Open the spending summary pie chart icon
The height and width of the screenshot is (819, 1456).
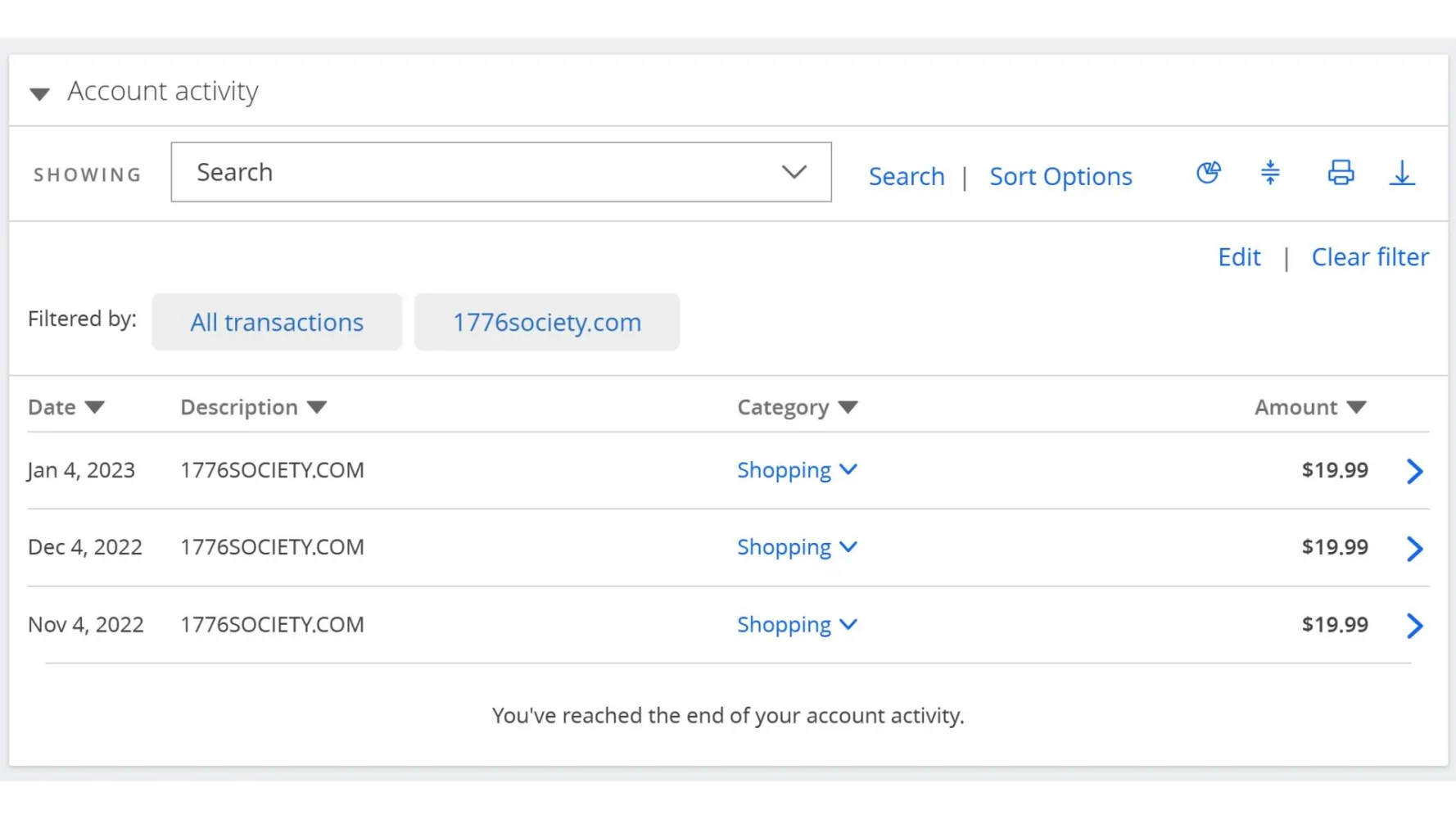click(x=1209, y=173)
